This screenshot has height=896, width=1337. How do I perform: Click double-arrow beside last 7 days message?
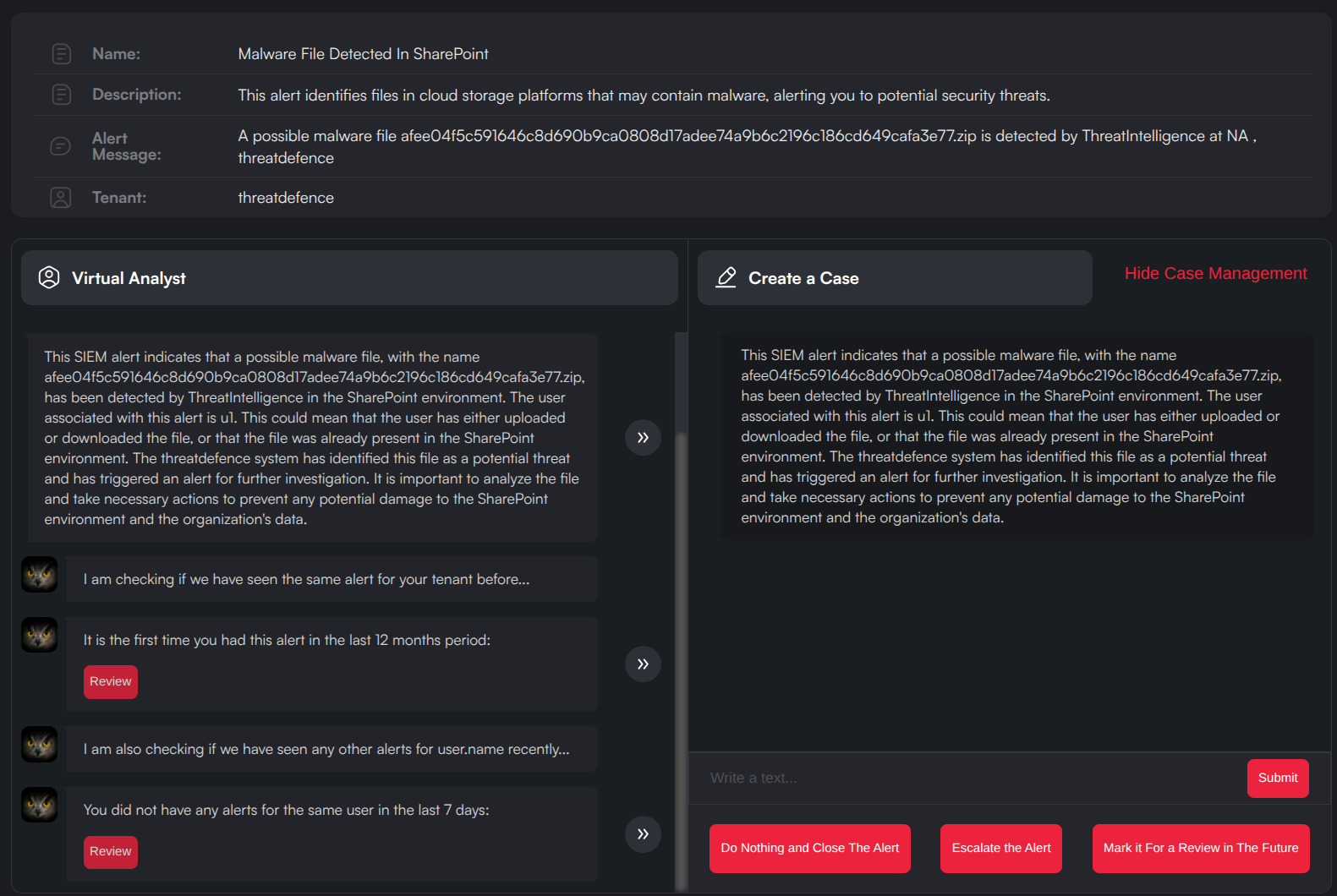coord(643,834)
